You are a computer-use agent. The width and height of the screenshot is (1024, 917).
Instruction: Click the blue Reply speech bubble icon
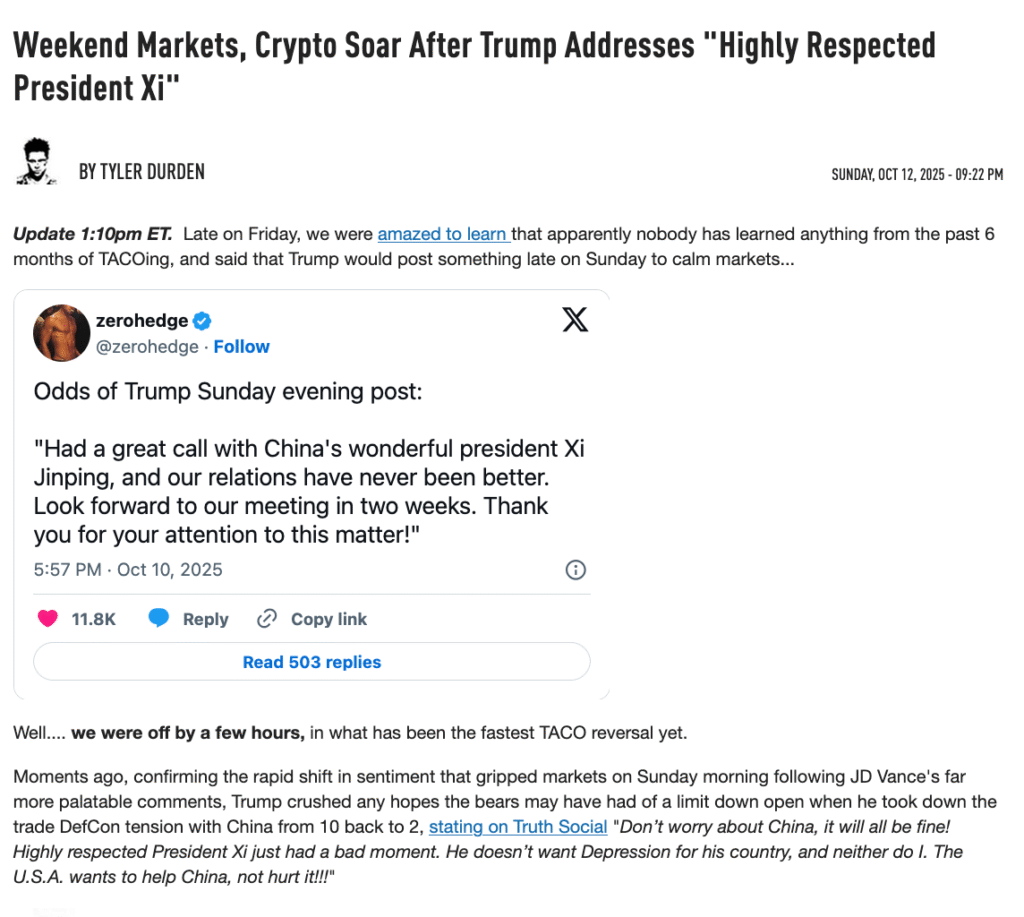(158, 619)
